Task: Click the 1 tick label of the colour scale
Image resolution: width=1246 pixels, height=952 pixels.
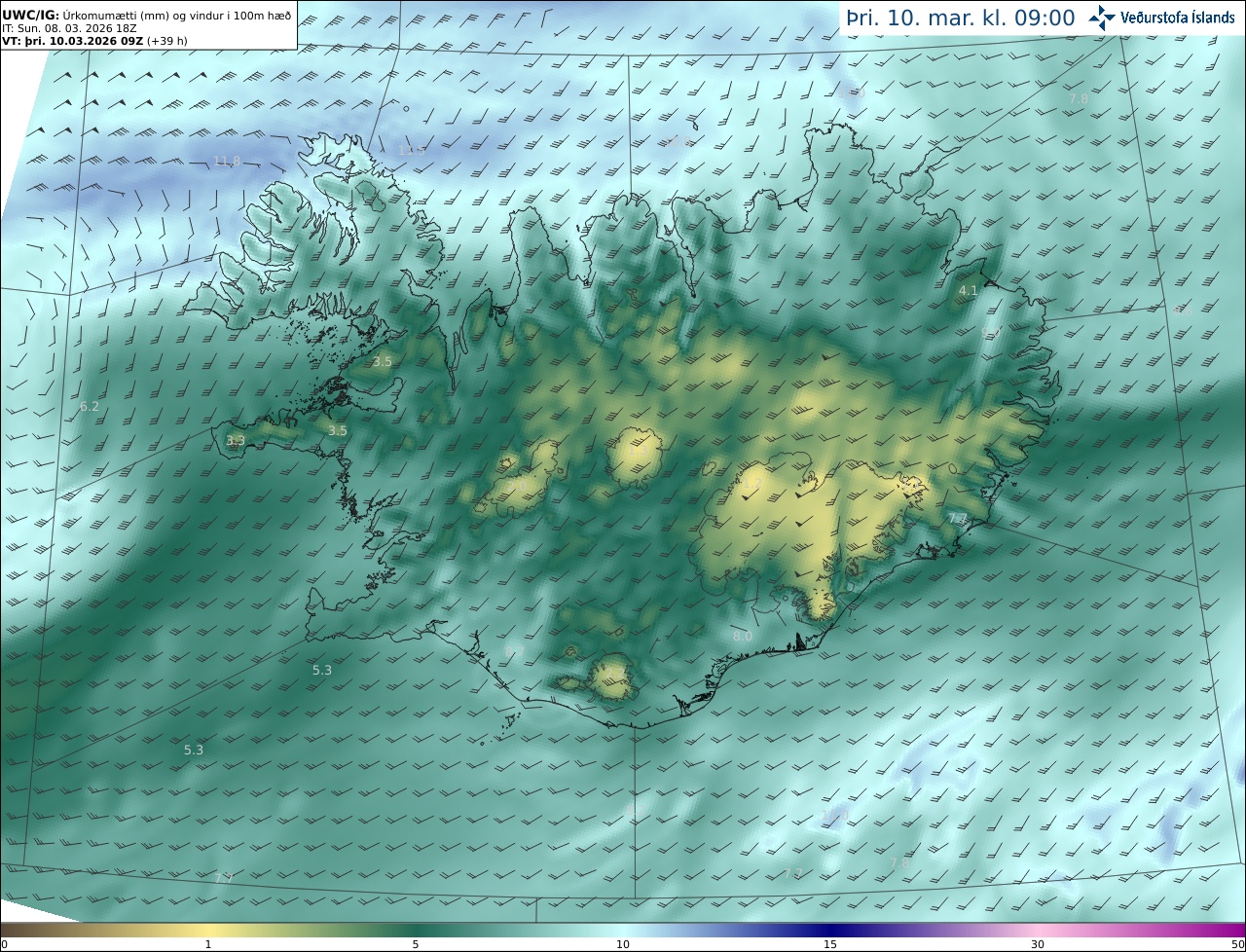Action: (207, 944)
